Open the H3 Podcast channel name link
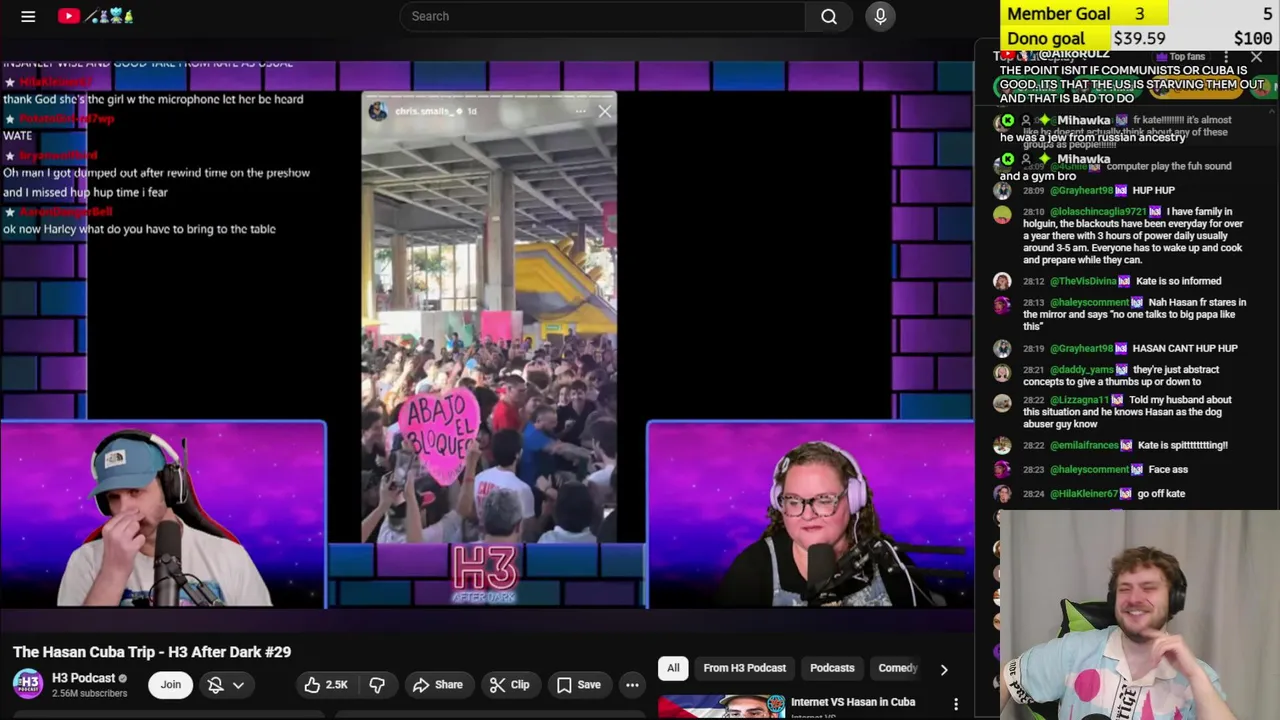The height and width of the screenshot is (720, 1280). 83,678
